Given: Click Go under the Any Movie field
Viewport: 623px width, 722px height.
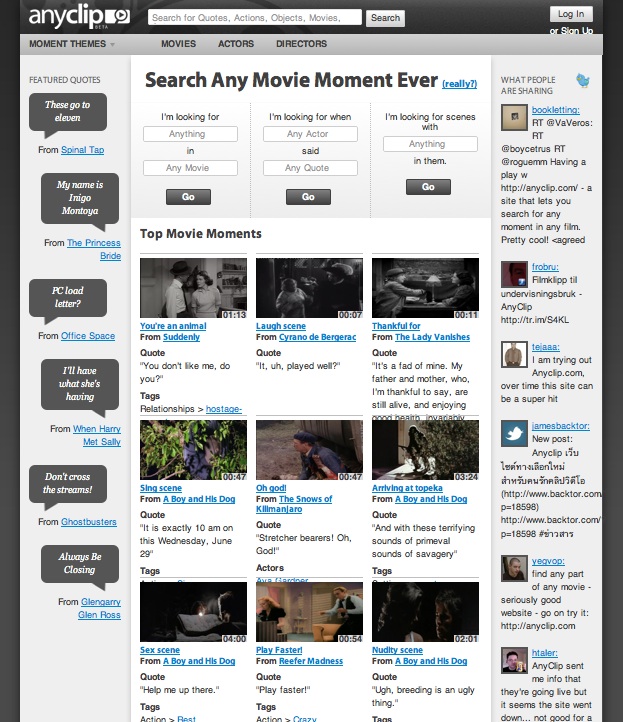Looking at the screenshot, I should tap(188, 197).
